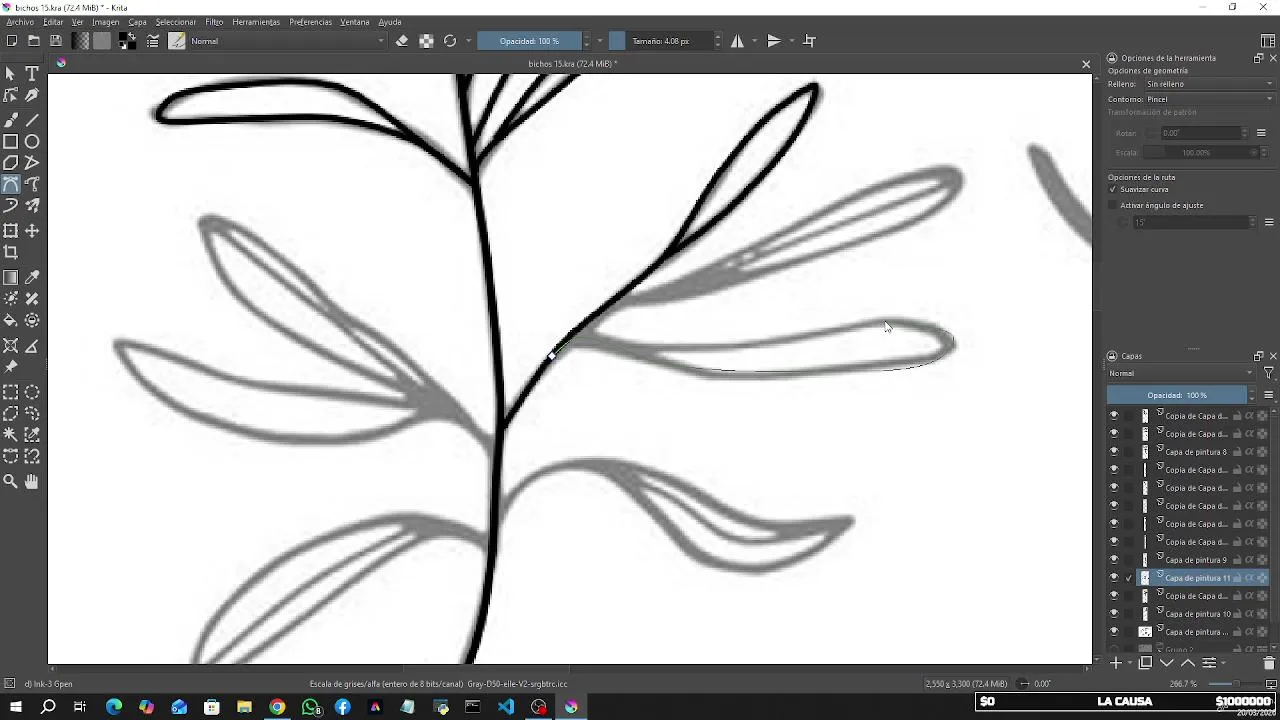Viewport: 1280px width, 720px height.
Task: Toggle preserve alpha in the toolbar
Action: coord(426,41)
